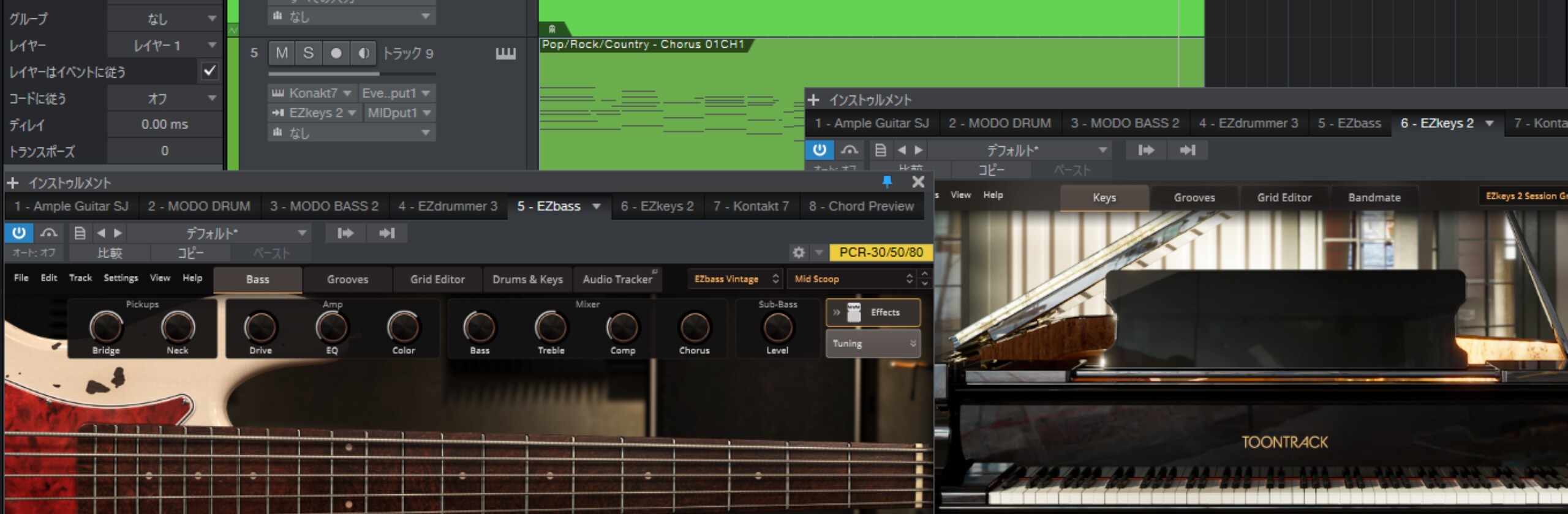The image size is (1568, 514).
Task: Open Drums & Keys tab in EZbass
Action: [x=527, y=279]
